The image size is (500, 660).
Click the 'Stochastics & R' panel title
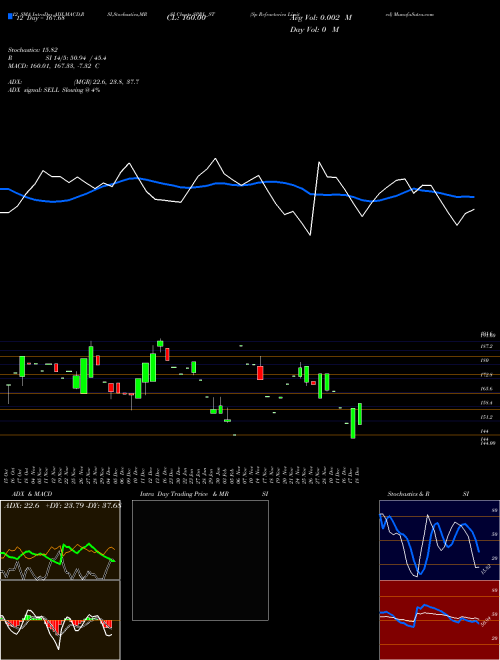point(409,494)
